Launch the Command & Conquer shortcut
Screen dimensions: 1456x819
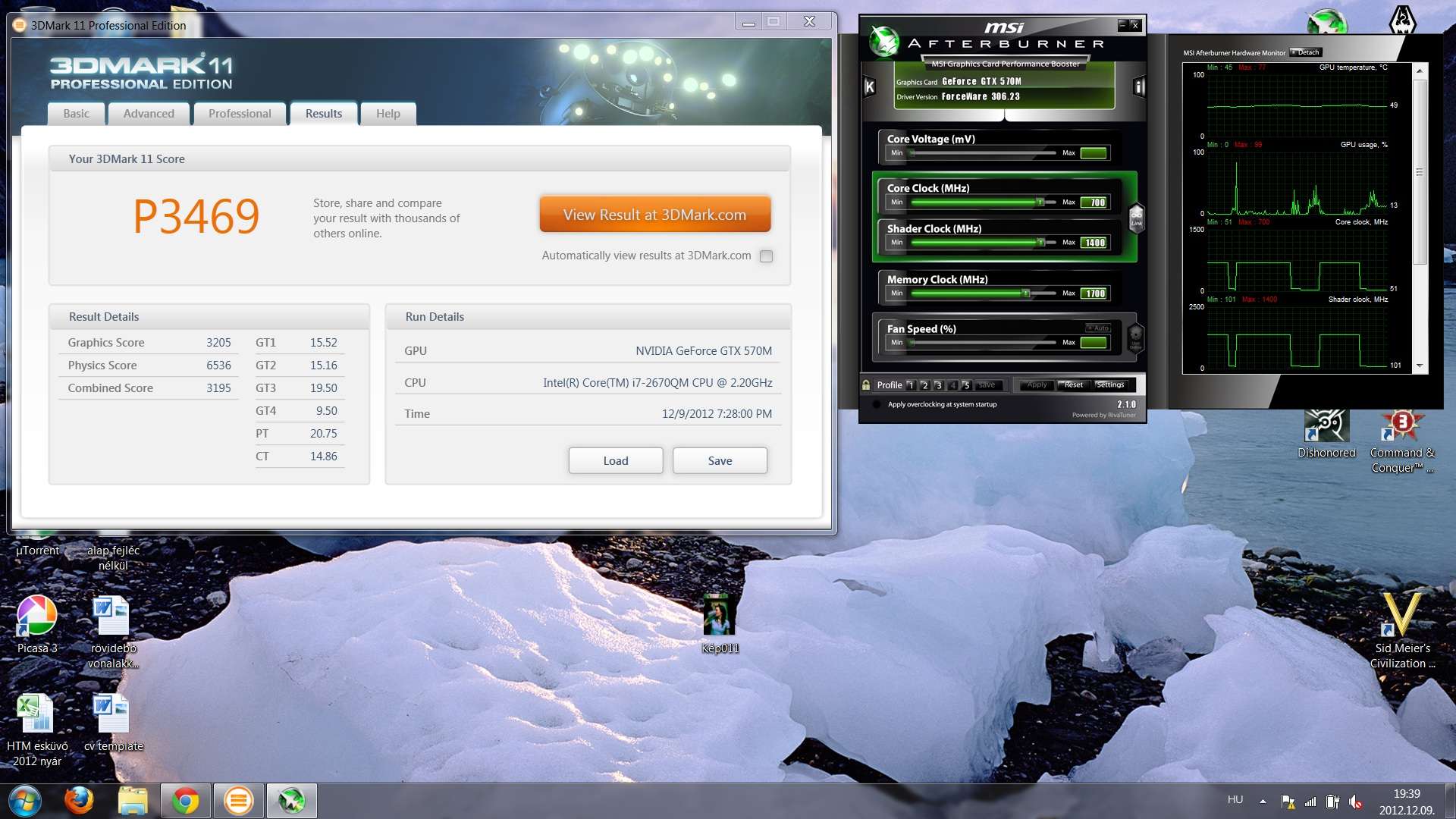point(1402,442)
